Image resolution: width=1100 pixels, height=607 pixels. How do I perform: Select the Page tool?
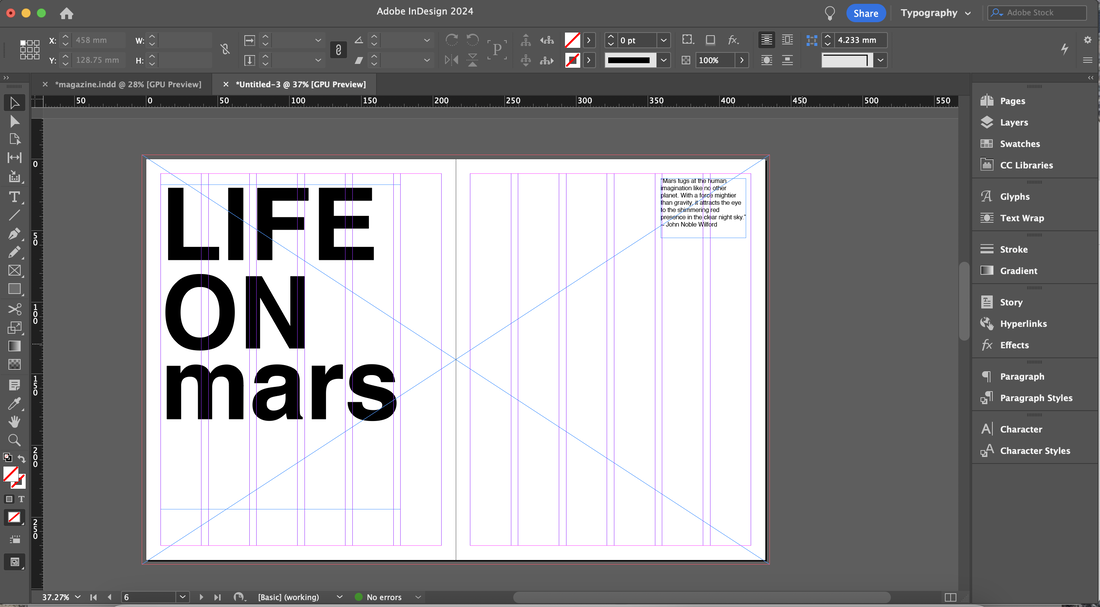tap(14, 140)
